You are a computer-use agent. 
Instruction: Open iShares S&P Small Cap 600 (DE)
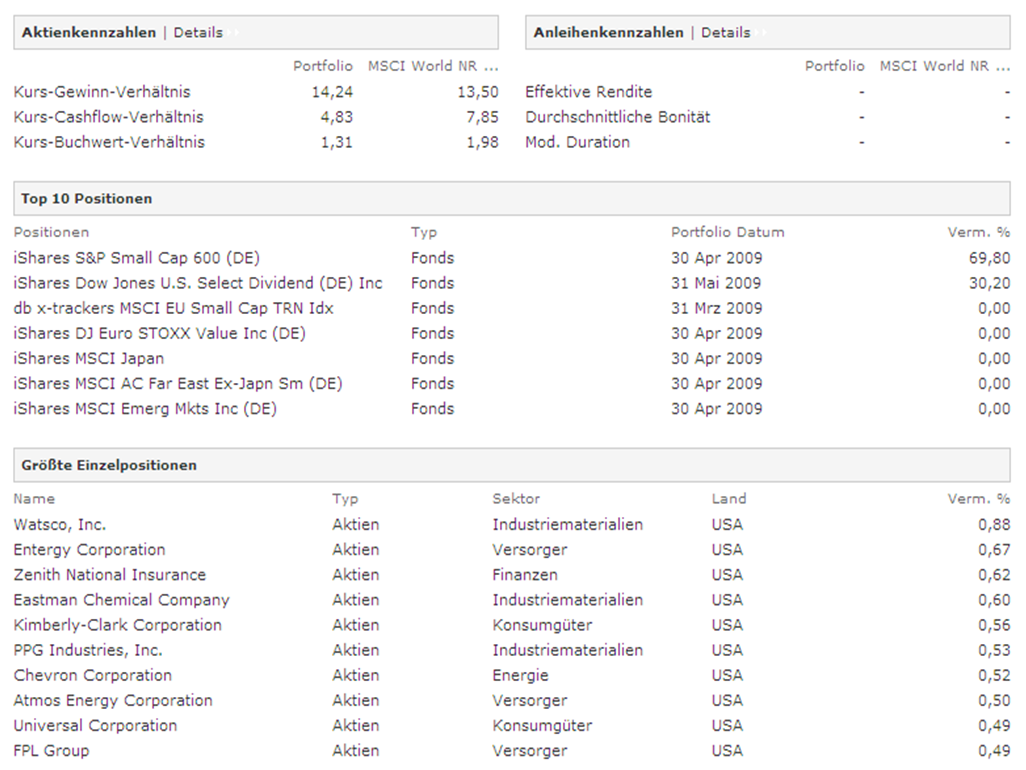(x=137, y=258)
